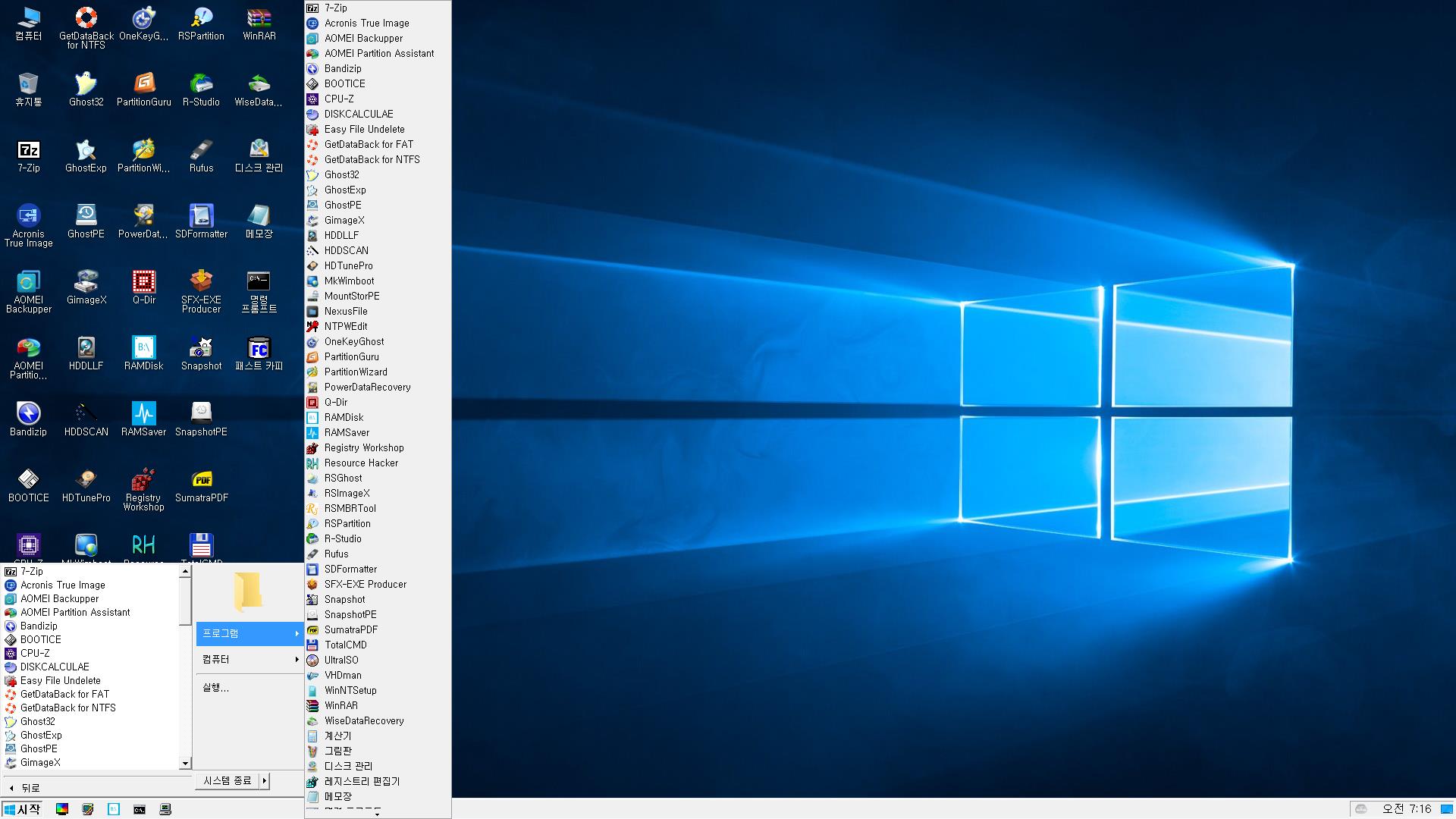Select Resource Hacker in the programs submenu
Image resolution: width=1456 pixels, height=819 pixels.
[378, 463]
